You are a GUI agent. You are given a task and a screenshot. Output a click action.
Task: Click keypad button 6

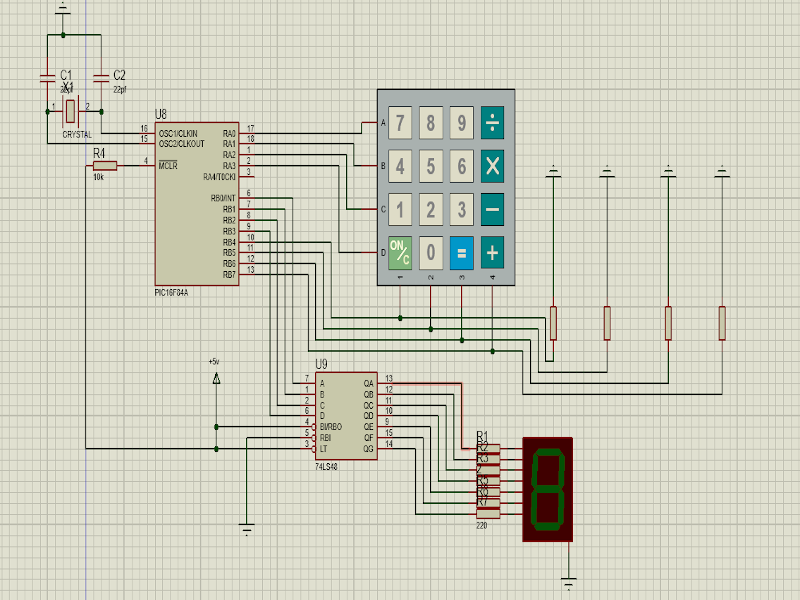coord(461,166)
